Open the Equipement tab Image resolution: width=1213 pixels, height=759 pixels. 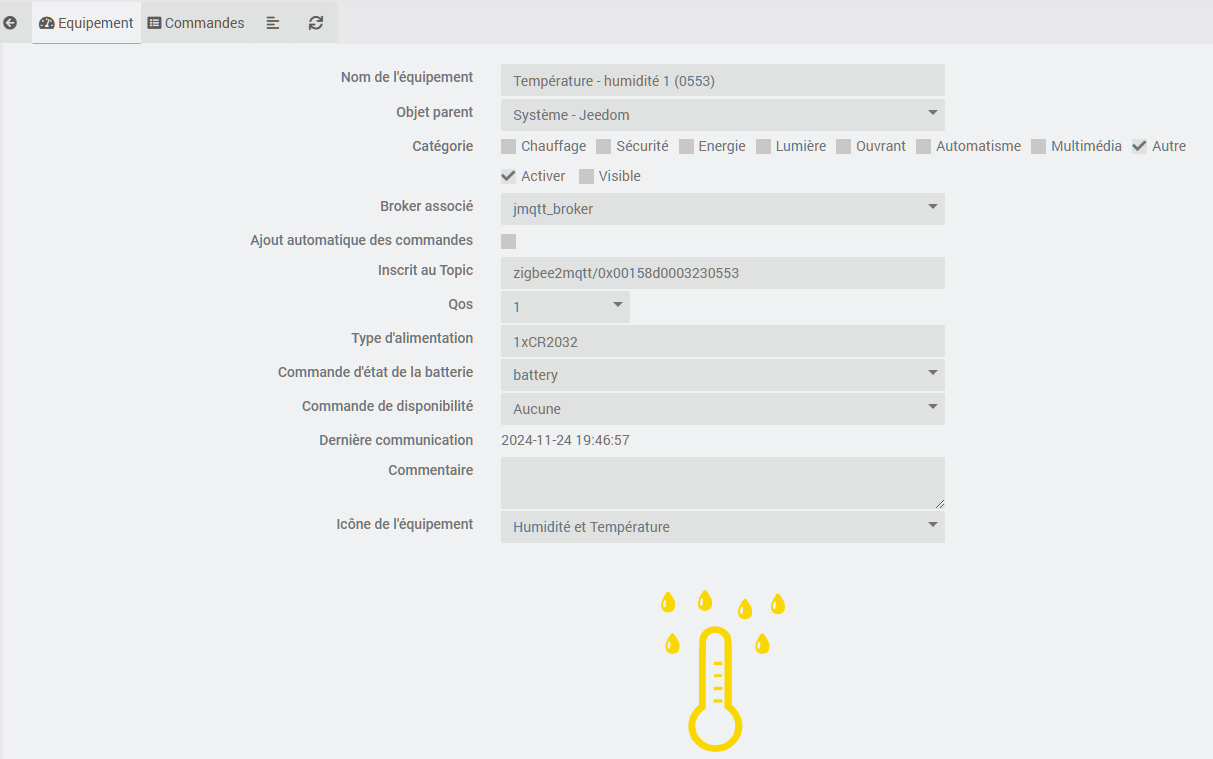click(x=86, y=23)
